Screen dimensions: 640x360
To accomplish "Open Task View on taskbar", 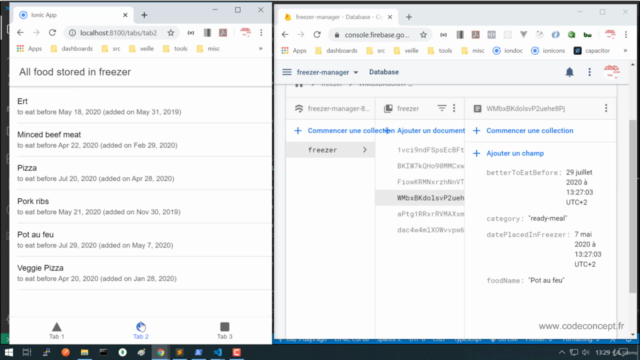I will 27,352.
